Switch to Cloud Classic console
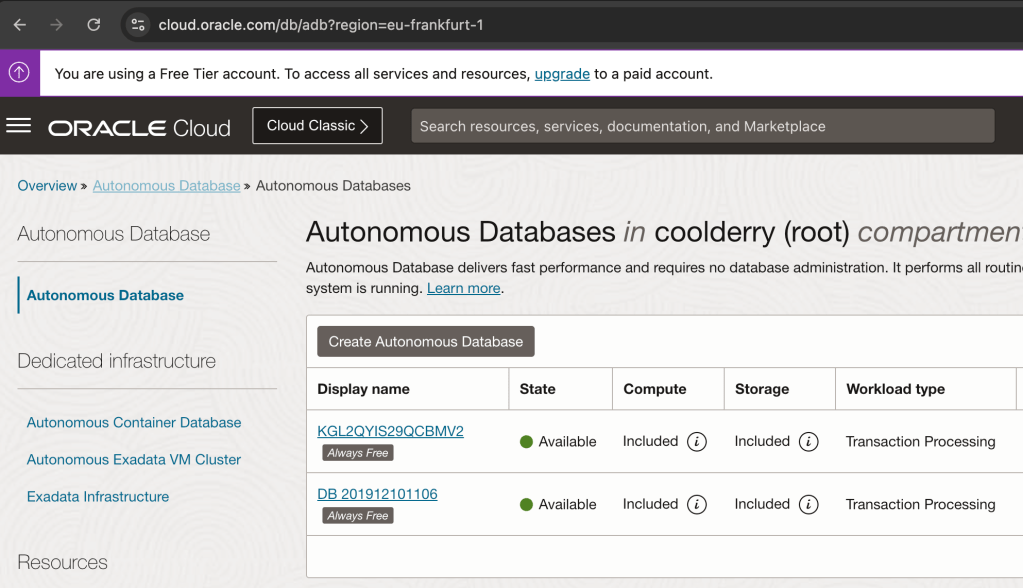Screen dimensions: 1023x588 pyautogui.click(x=317, y=126)
